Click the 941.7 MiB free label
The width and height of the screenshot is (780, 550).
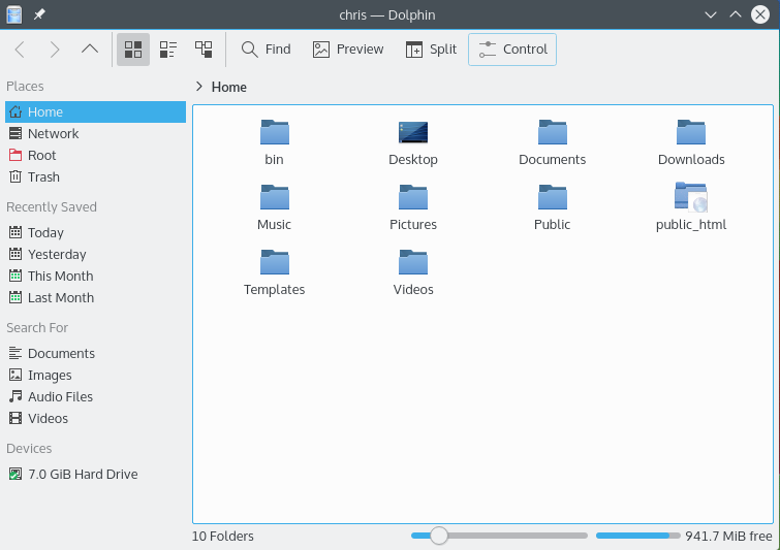click(729, 536)
